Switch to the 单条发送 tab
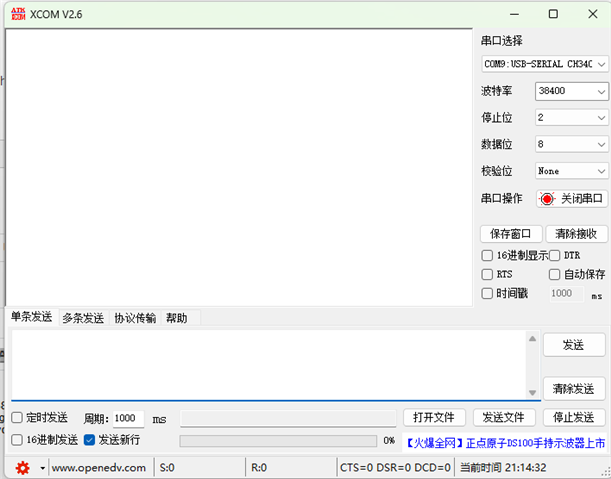611x479 pixels. click(x=32, y=317)
